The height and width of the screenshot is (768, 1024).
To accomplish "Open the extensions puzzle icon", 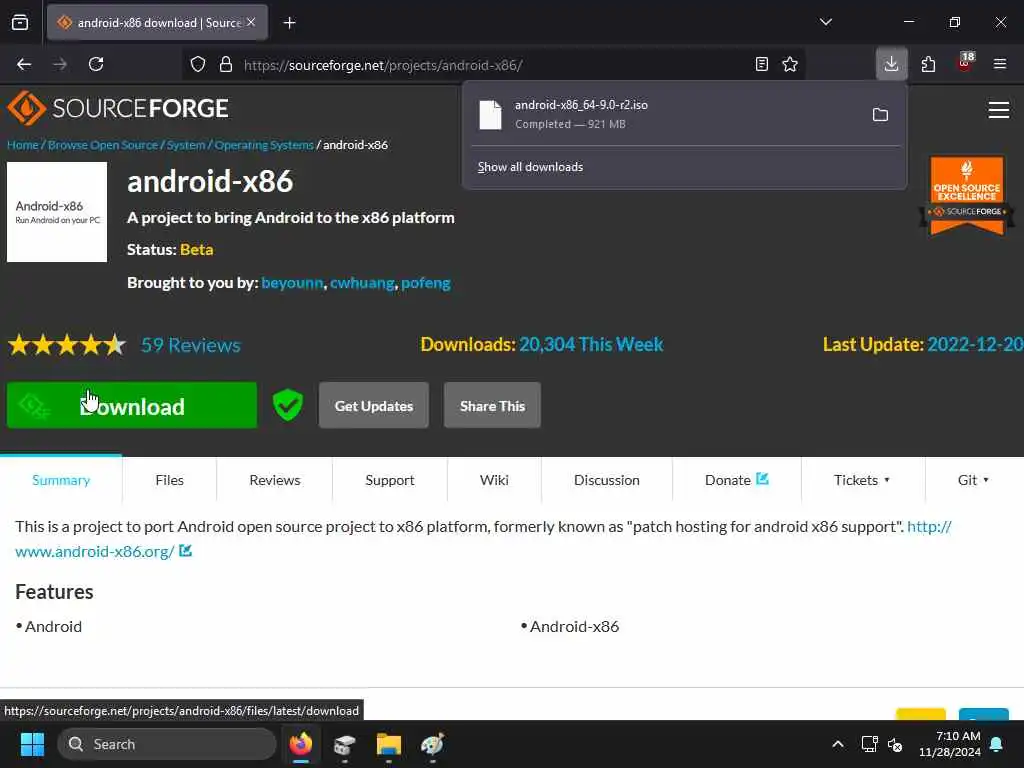I will pos(928,64).
